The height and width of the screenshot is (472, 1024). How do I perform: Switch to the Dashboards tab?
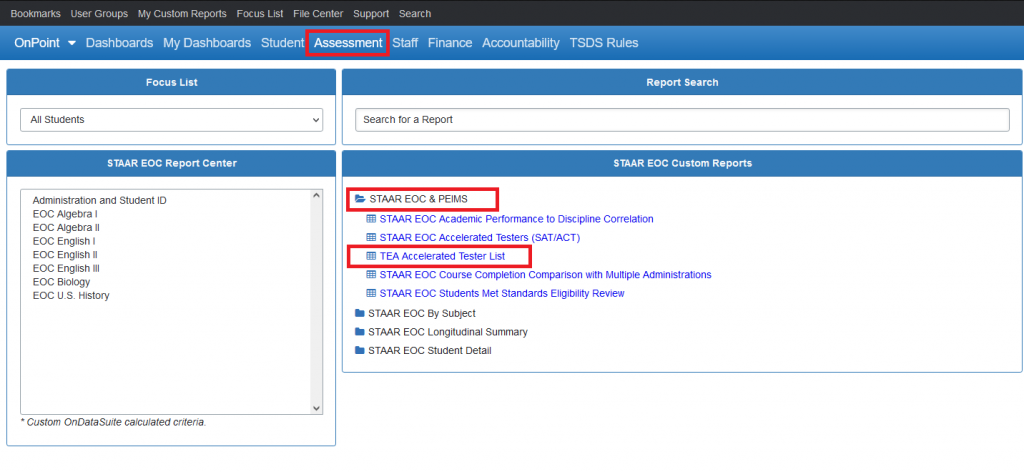120,43
